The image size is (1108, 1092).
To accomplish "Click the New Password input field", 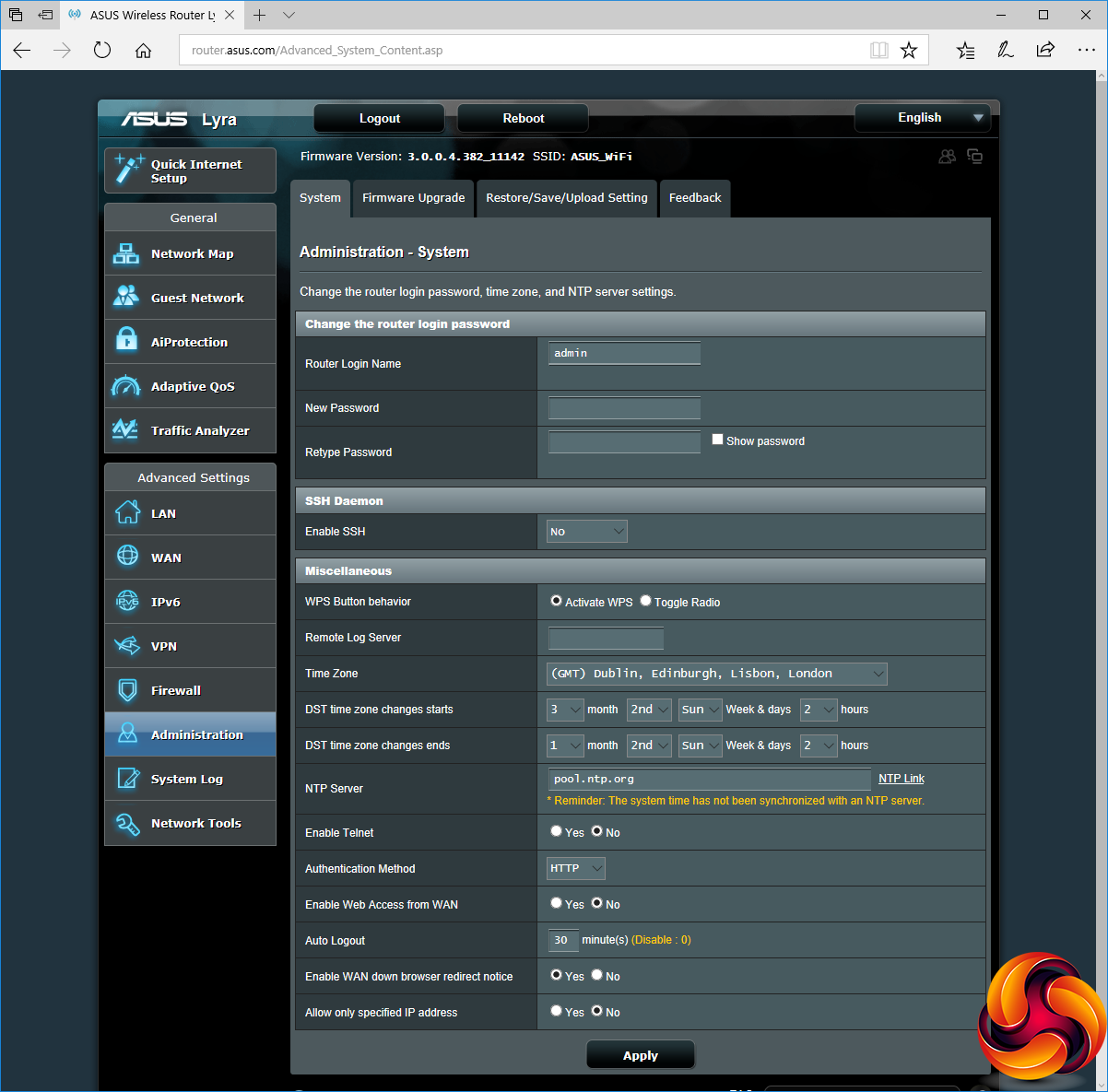I will (x=624, y=408).
